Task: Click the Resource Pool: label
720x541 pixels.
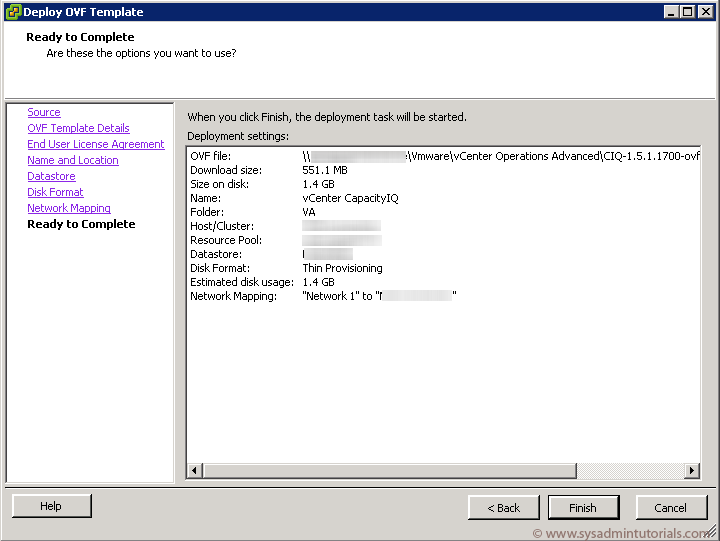Action: tap(226, 240)
